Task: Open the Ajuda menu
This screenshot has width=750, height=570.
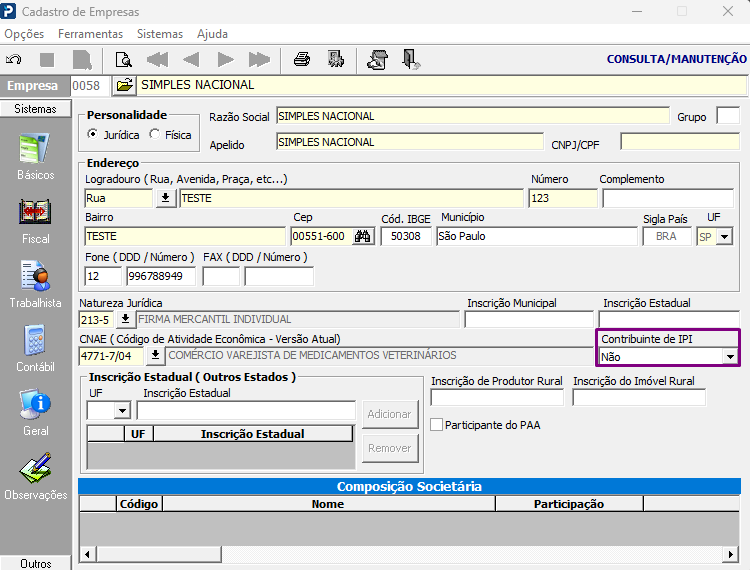Action: click(212, 34)
